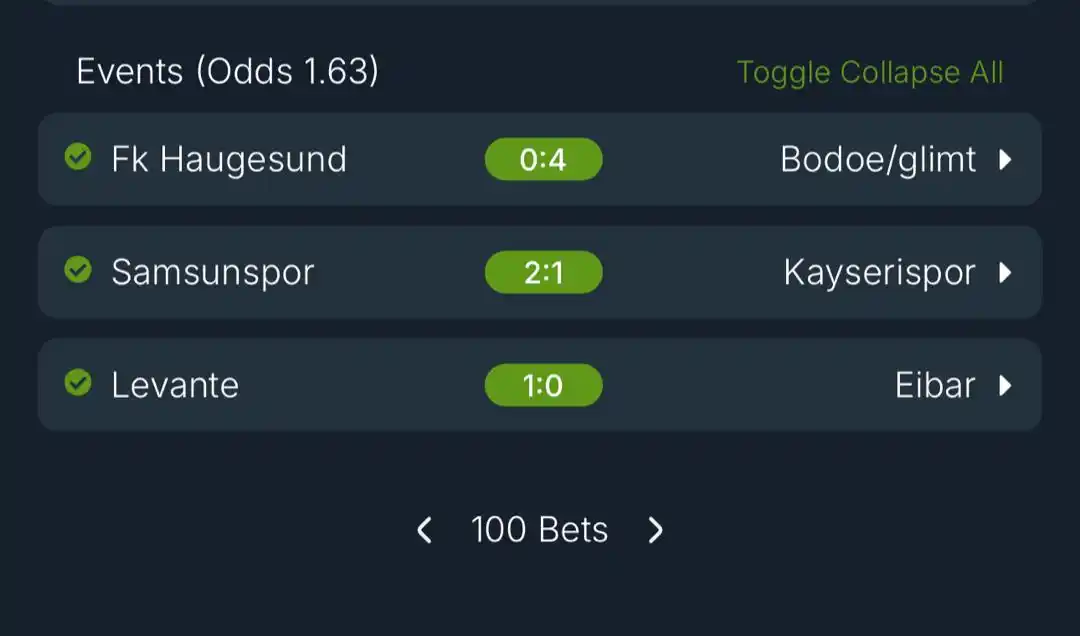This screenshot has height=636, width=1080.
Task: Select the Samsunspor team name
Action: tap(213, 272)
